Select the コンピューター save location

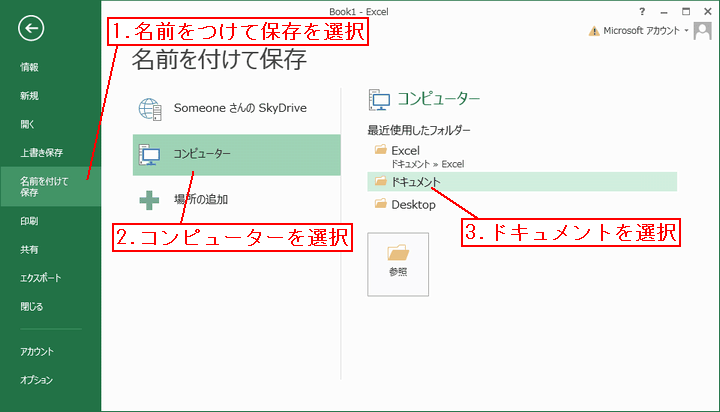pyautogui.click(x=236, y=155)
